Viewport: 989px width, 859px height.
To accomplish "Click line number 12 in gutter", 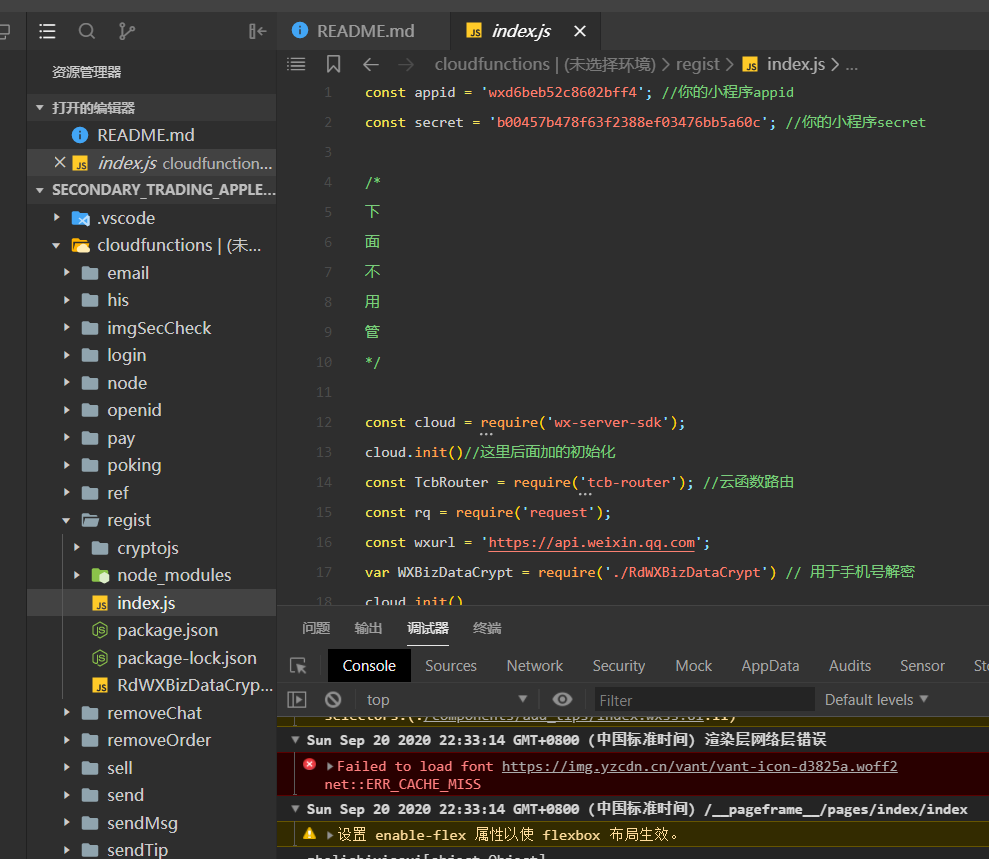I will pyautogui.click(x=324, y=422).
